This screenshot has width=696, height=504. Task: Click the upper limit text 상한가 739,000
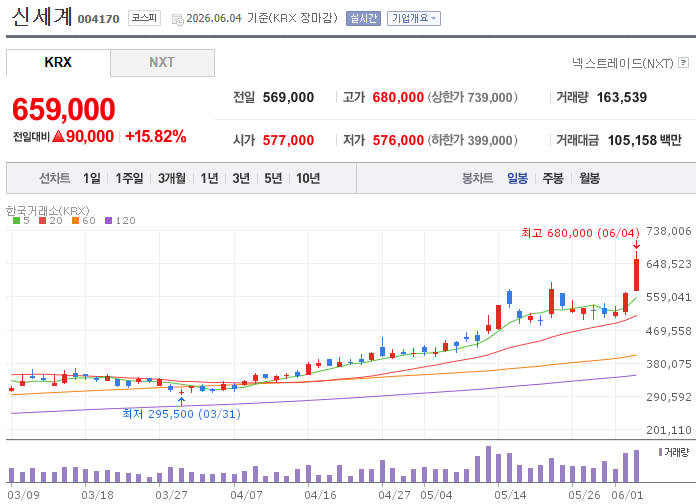473,97
